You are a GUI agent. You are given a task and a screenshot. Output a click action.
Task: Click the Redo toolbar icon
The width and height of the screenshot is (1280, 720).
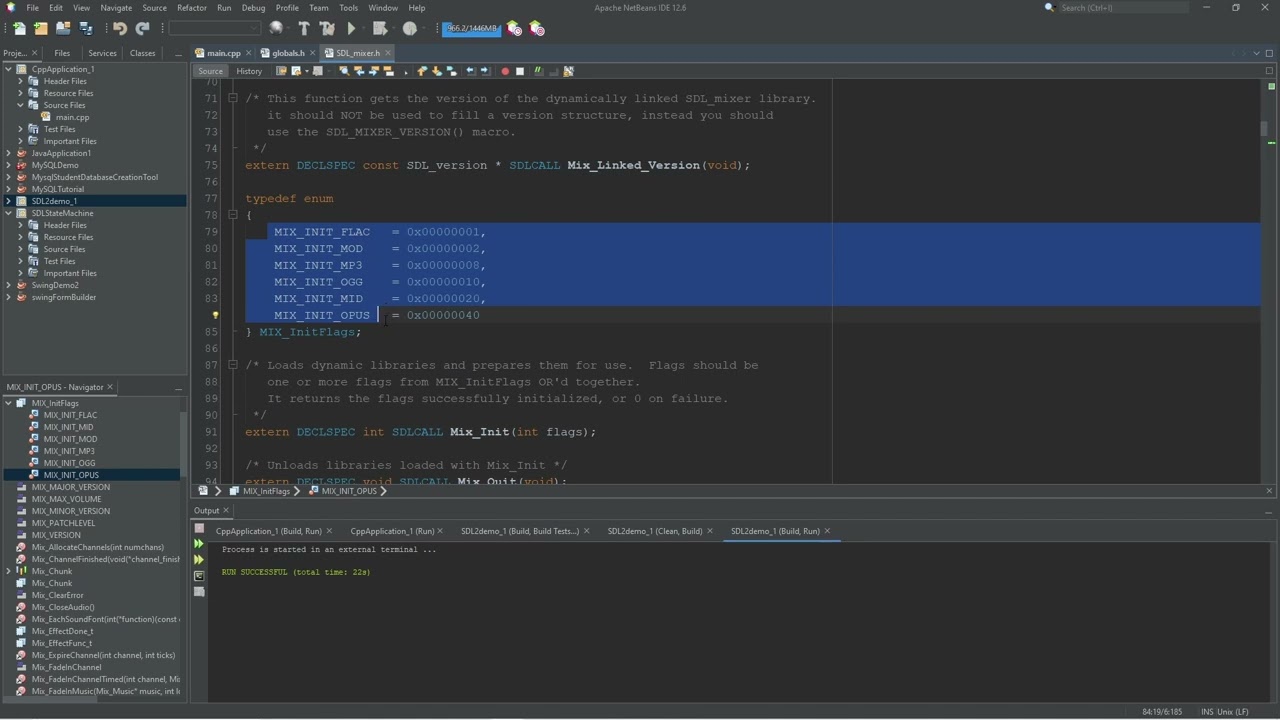(142, 29)
